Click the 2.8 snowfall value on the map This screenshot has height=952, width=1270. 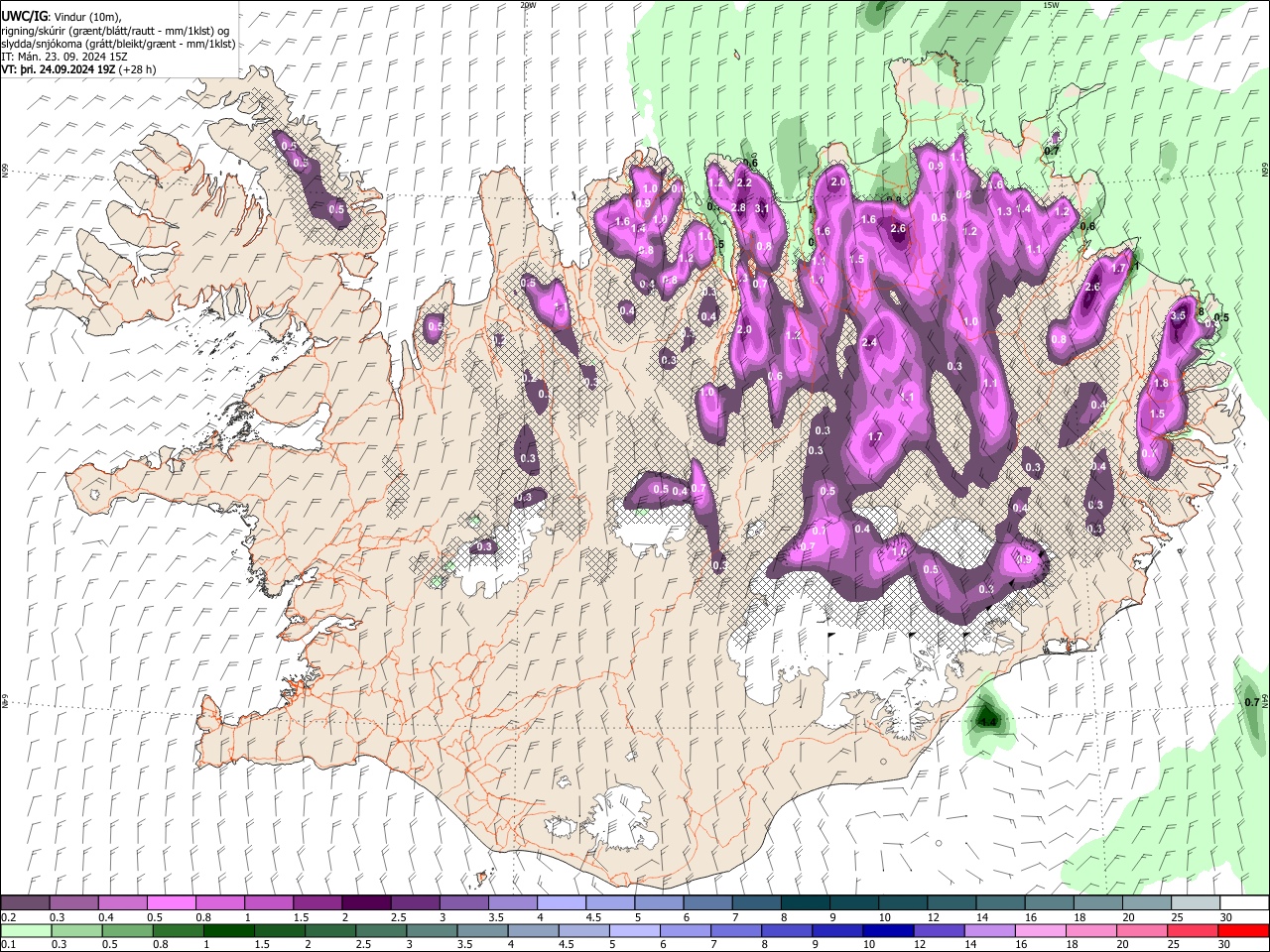738,207
